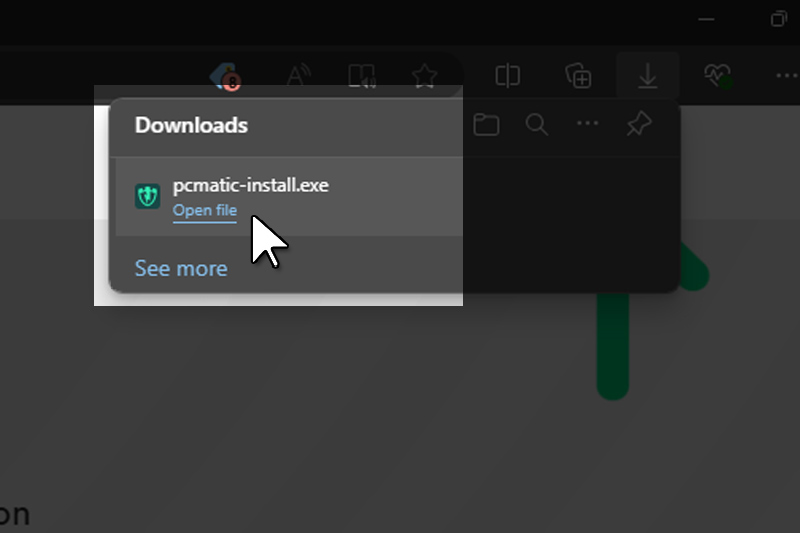The width and height of the screenshot is (800, 533).
Task: Add this page to favorites with the star
Action: tap(424, 76)
